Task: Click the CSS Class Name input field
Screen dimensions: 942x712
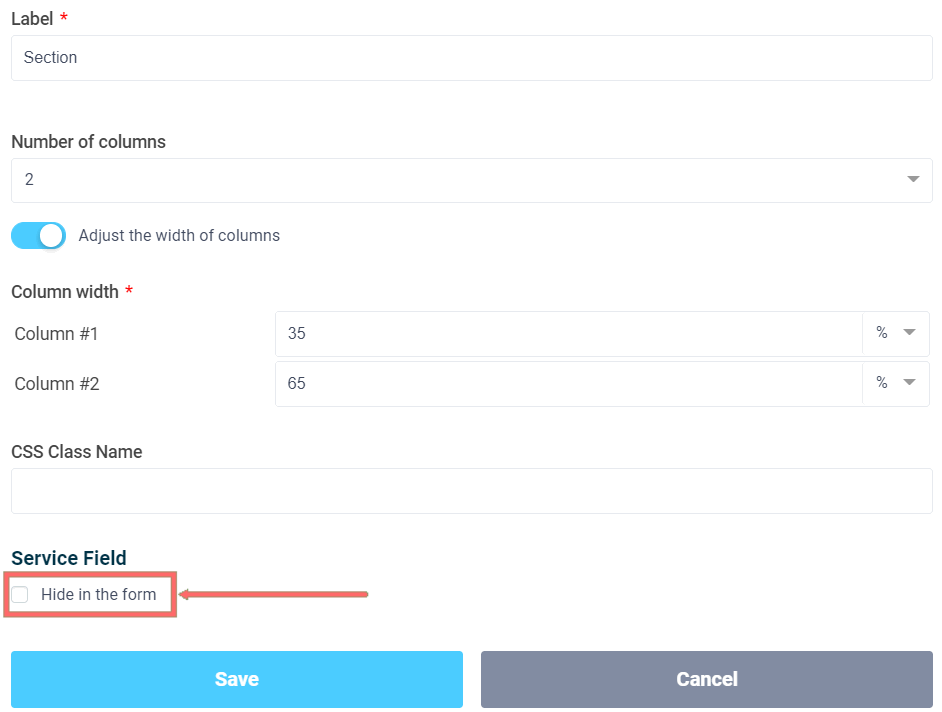Action: [471, 491]
